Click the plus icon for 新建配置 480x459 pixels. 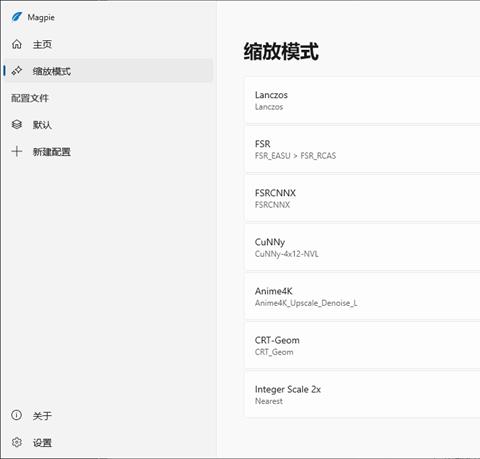click(17, 151)
